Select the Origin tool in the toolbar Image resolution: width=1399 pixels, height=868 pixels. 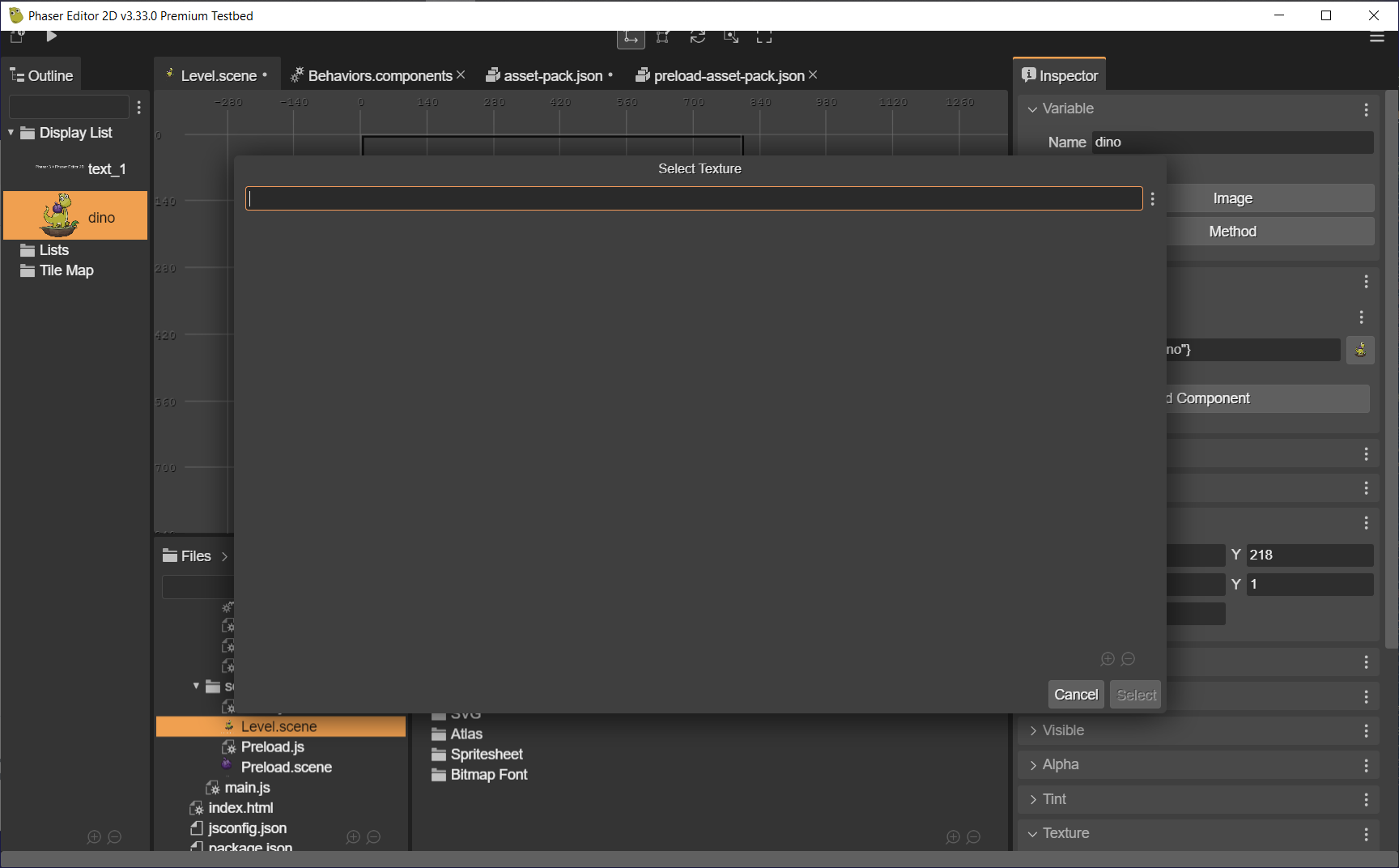click(x=731, y=38)
